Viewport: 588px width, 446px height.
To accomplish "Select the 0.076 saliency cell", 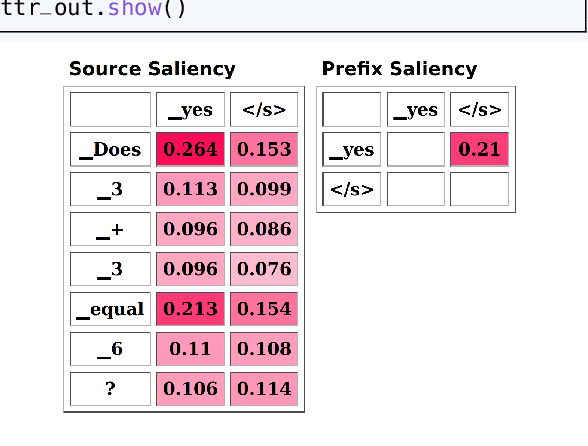I will [x=264, y=269].
